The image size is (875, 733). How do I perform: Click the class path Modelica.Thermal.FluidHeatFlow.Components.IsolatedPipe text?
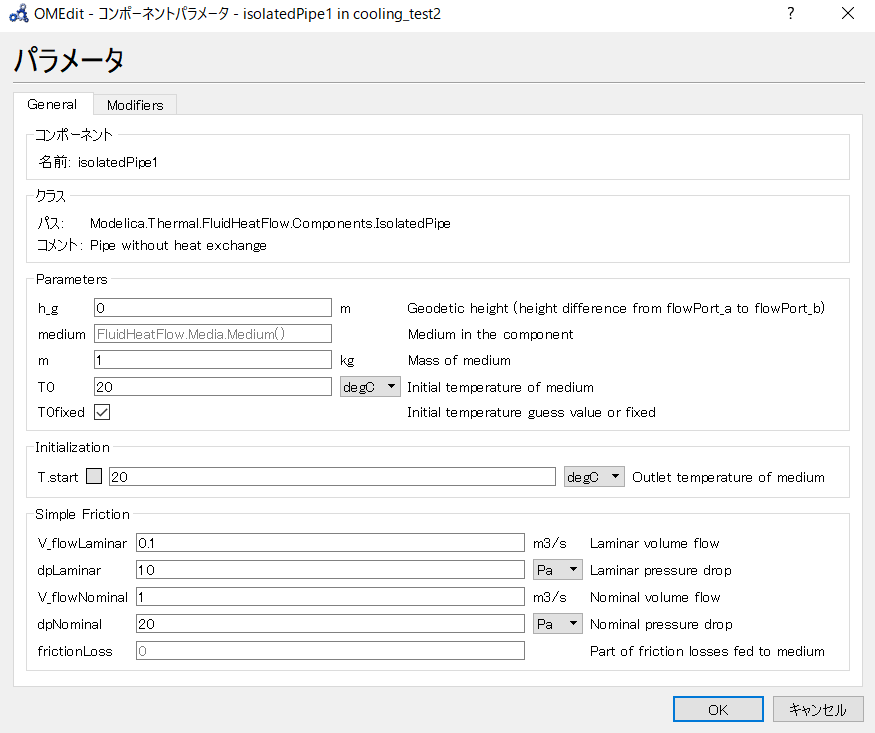coord(270,224)
